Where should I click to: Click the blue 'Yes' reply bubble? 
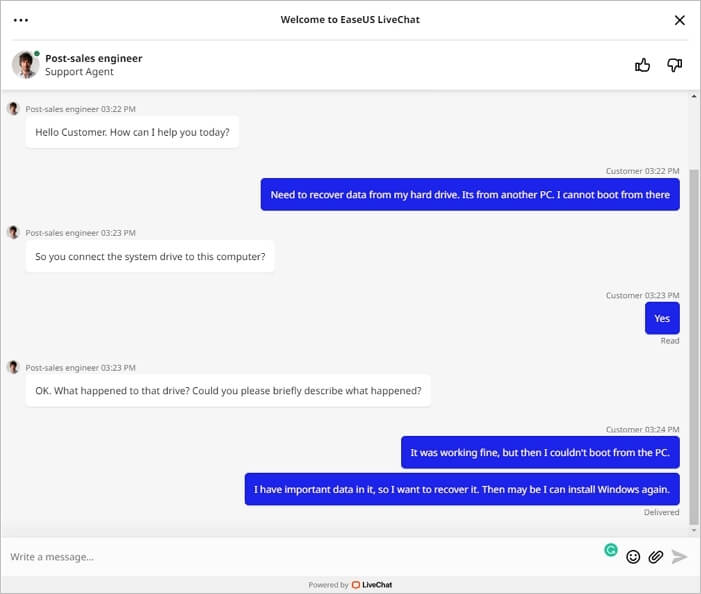point(662,318)
